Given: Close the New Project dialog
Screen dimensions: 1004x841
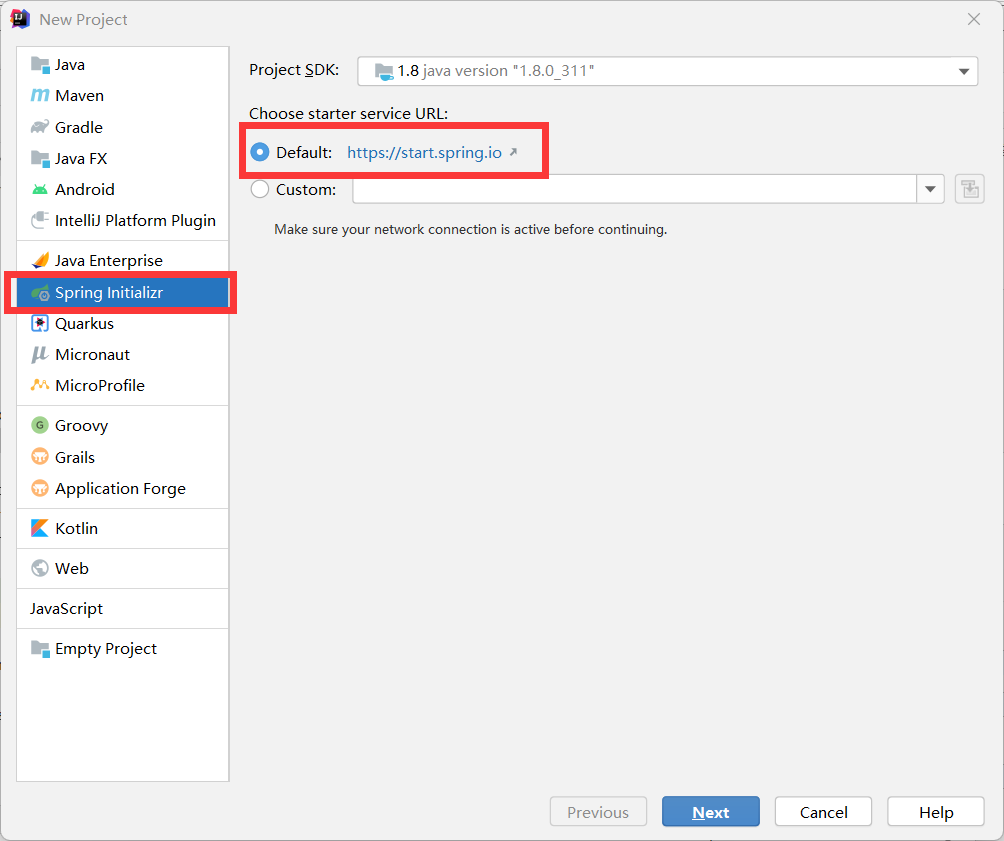Looking at the screenshot, I should (x=974, y=19).
